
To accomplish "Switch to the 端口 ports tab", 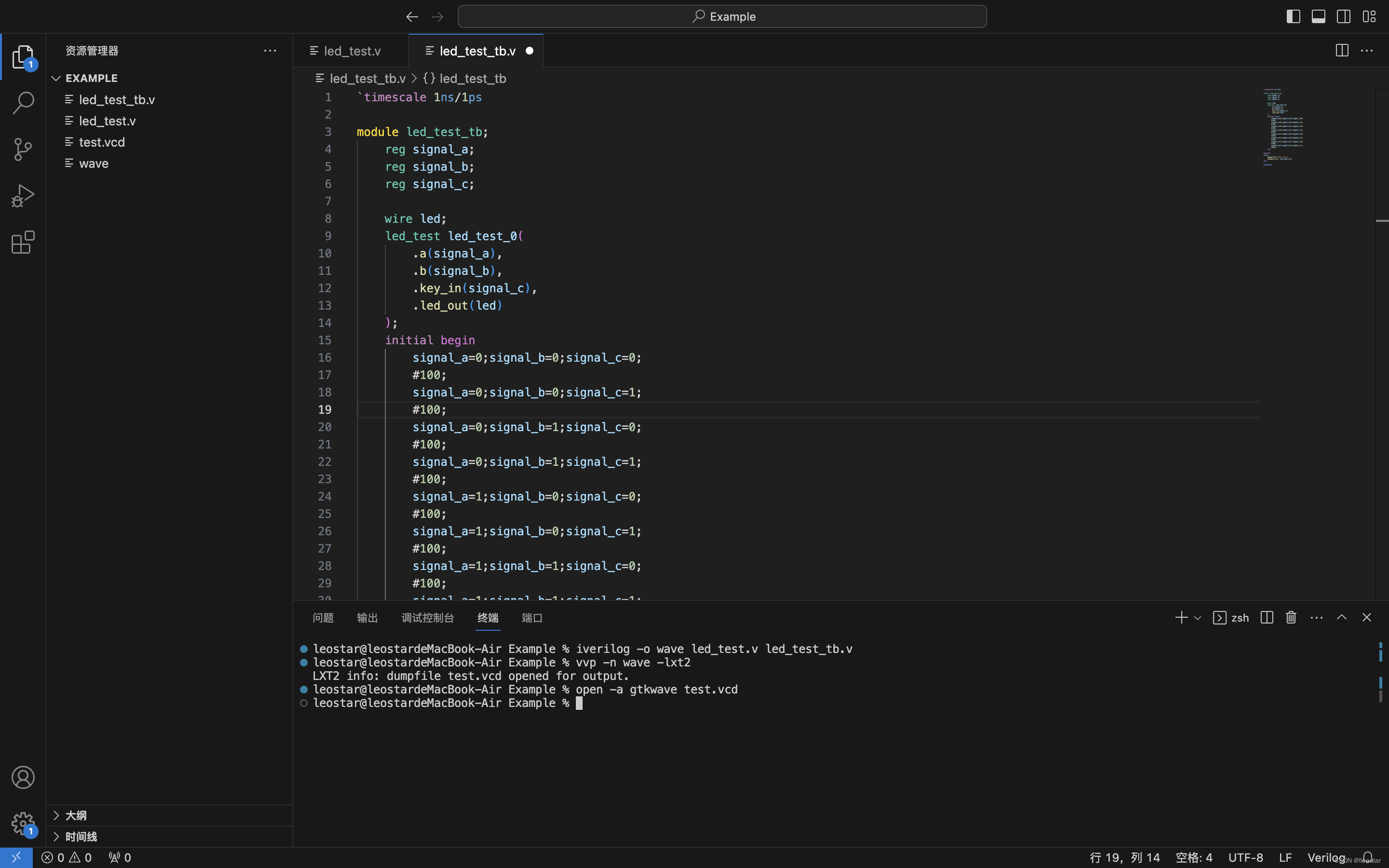I will [x=532, y=618].
